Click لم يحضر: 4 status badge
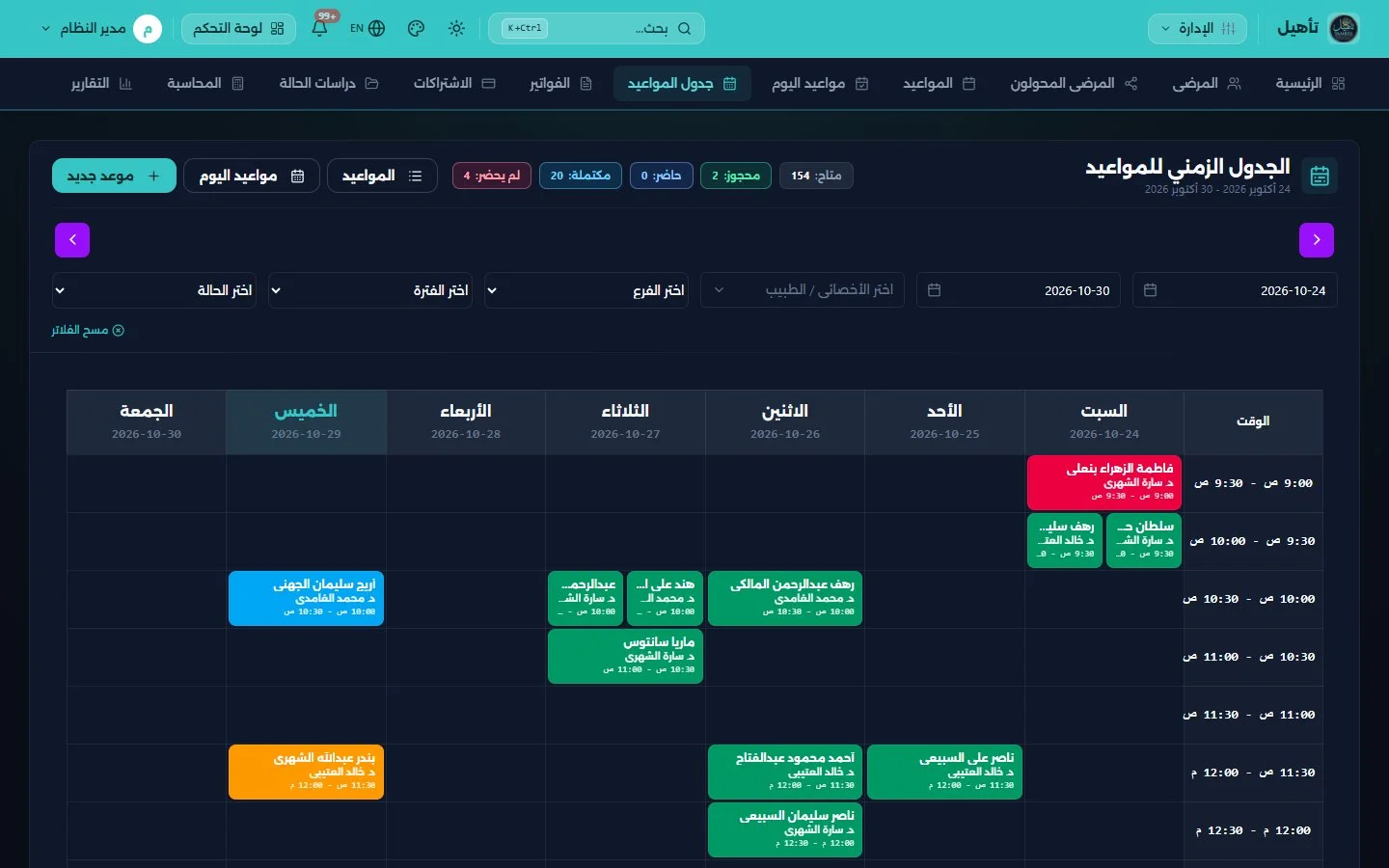Viewport: 1389px width, 868px height. (x=492, y=176)
